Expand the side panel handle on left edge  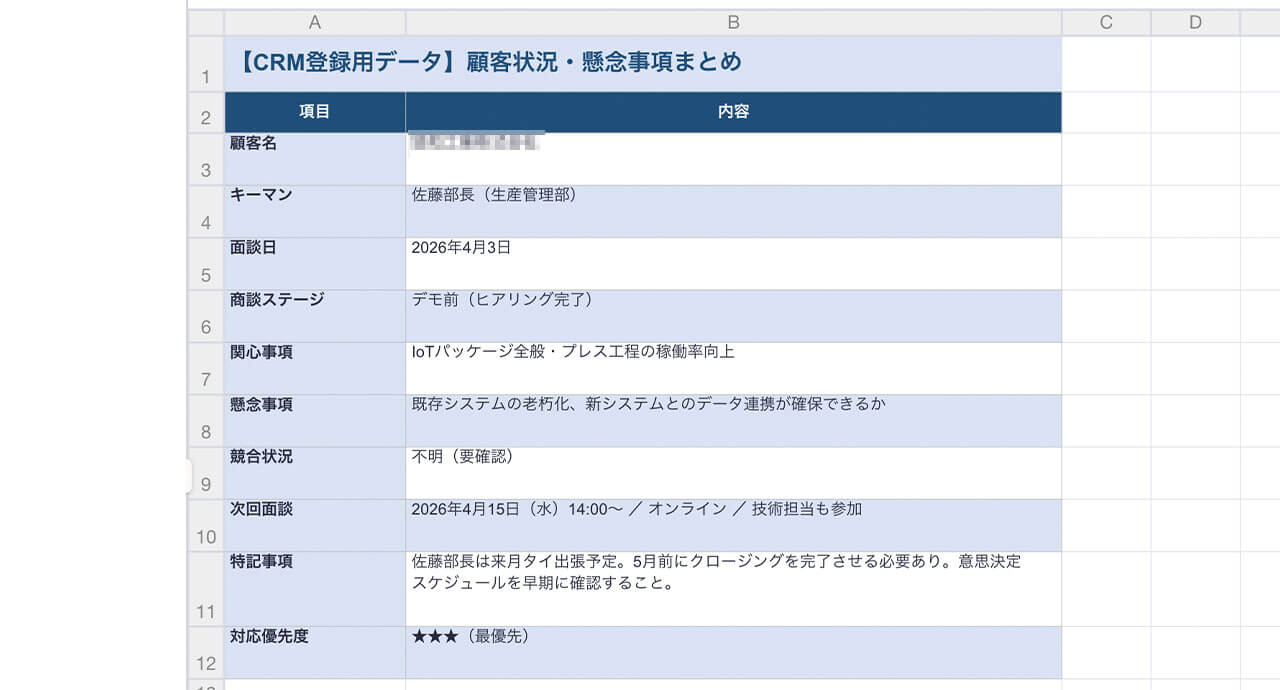click(188, 476)
